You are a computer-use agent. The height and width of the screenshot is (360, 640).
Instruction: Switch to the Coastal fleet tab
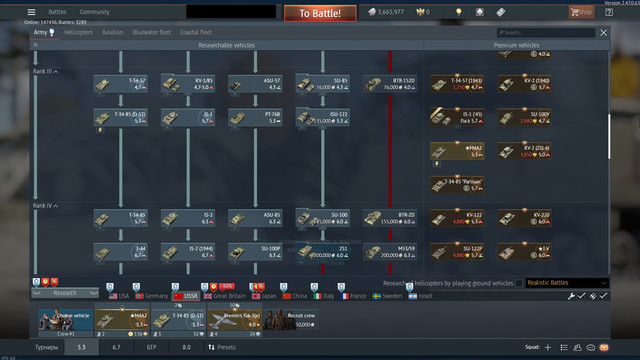pos(196,32)
